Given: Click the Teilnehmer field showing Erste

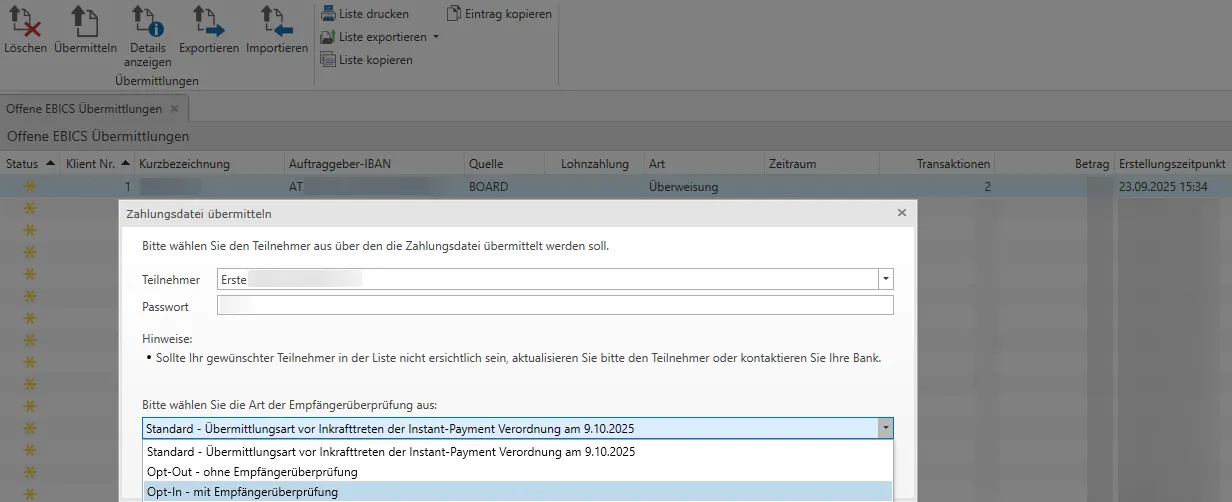Looking at the screenshot, I should [547, 280].
